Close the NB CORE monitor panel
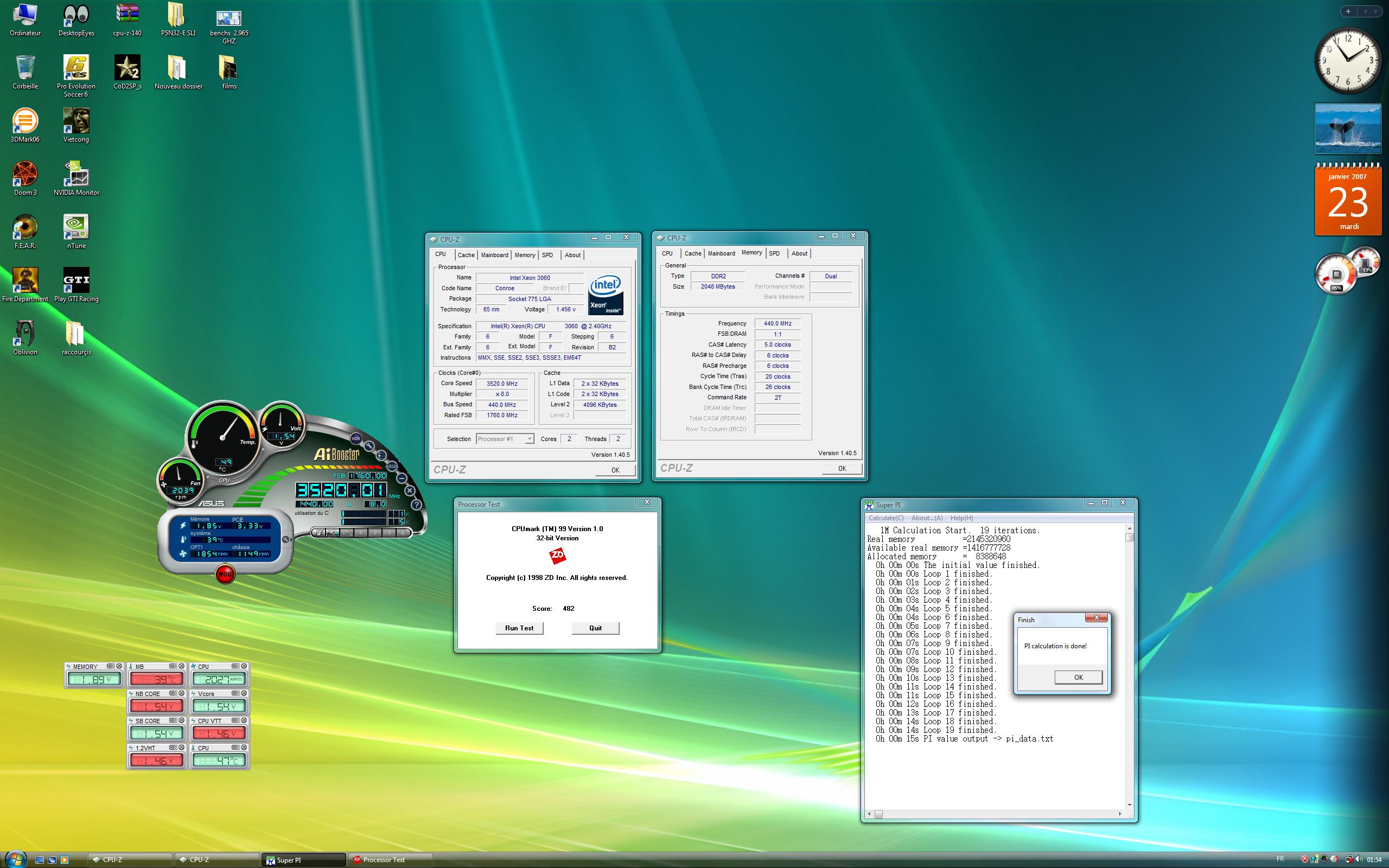1389x868 pixels. coord(182,693)
